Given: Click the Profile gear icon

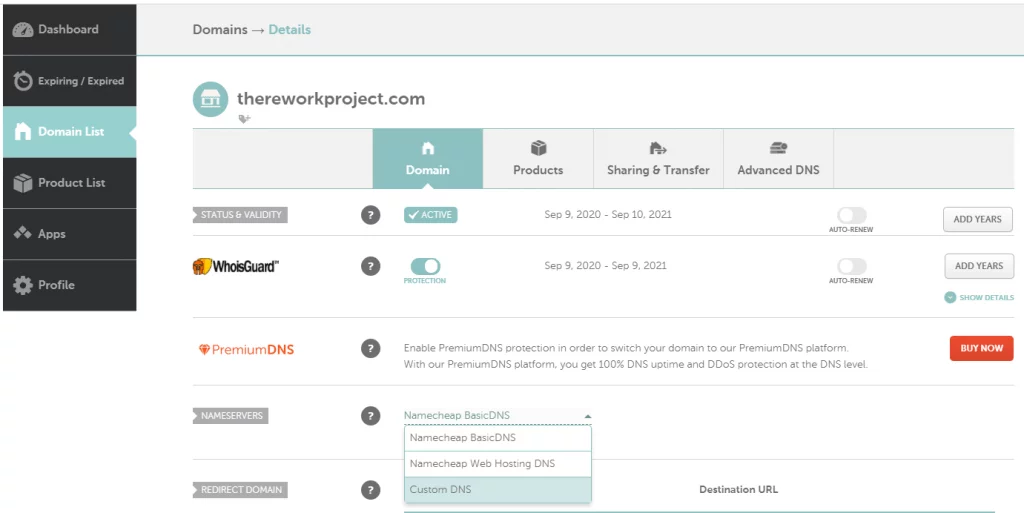Looking at the screenshot, I should coord(23,285).
